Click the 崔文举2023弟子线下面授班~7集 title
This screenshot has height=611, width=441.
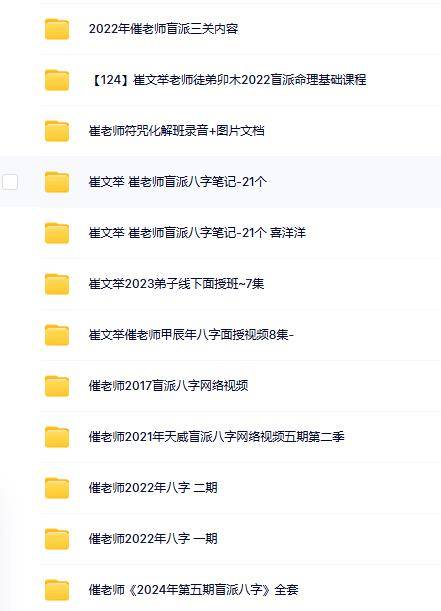[176, 284]
